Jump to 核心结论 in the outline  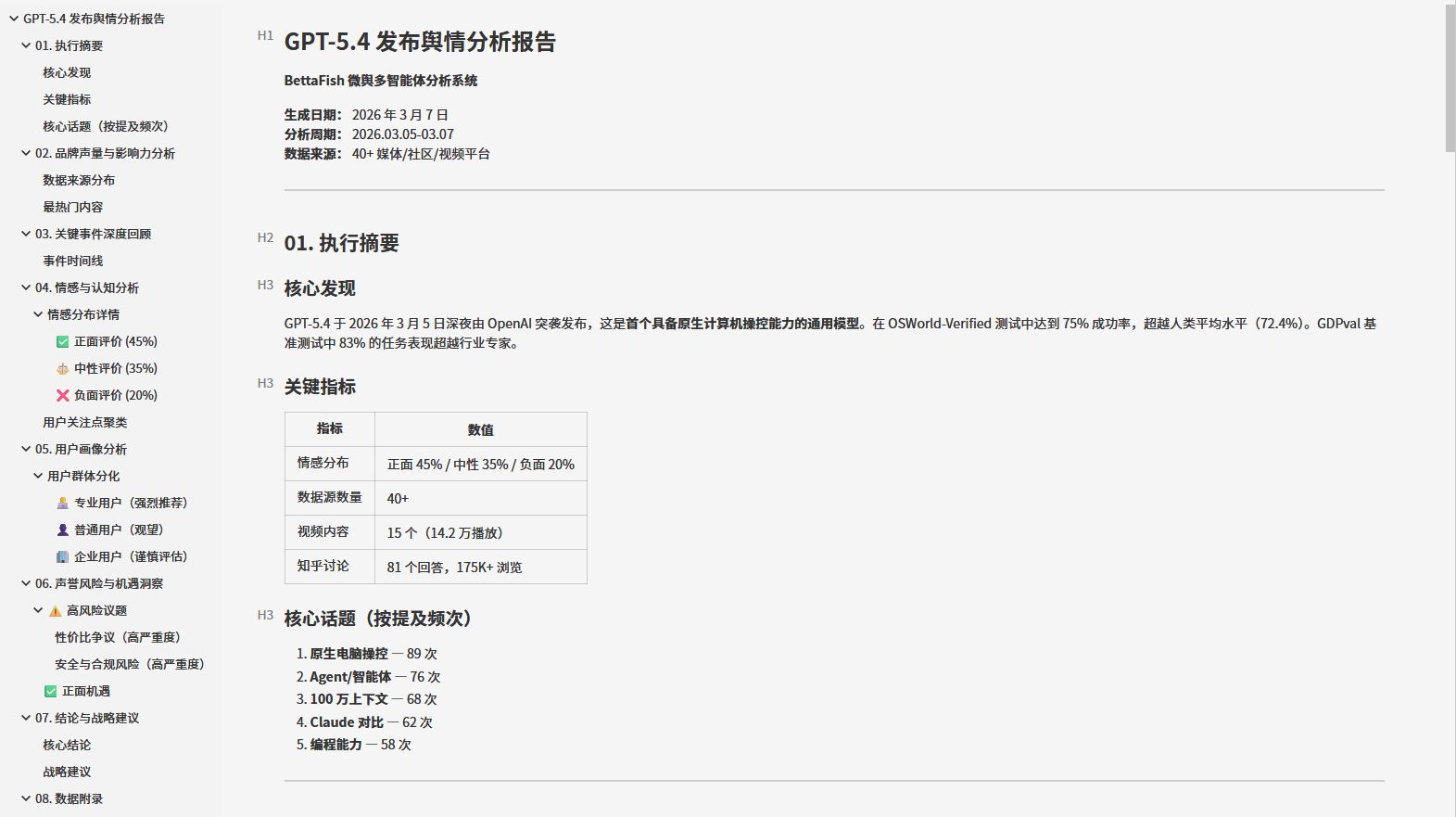click(x=67, y=745)
